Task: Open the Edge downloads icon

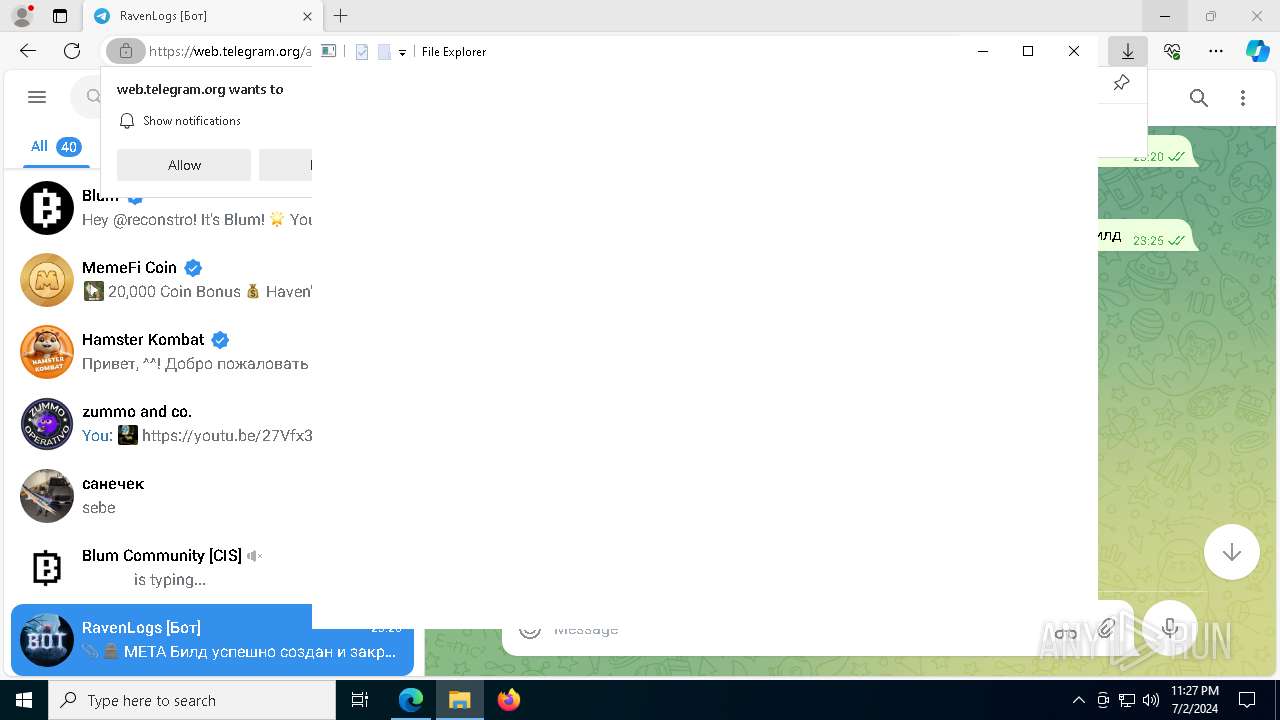Action: pyautogui.click(x=1127, y=51)
